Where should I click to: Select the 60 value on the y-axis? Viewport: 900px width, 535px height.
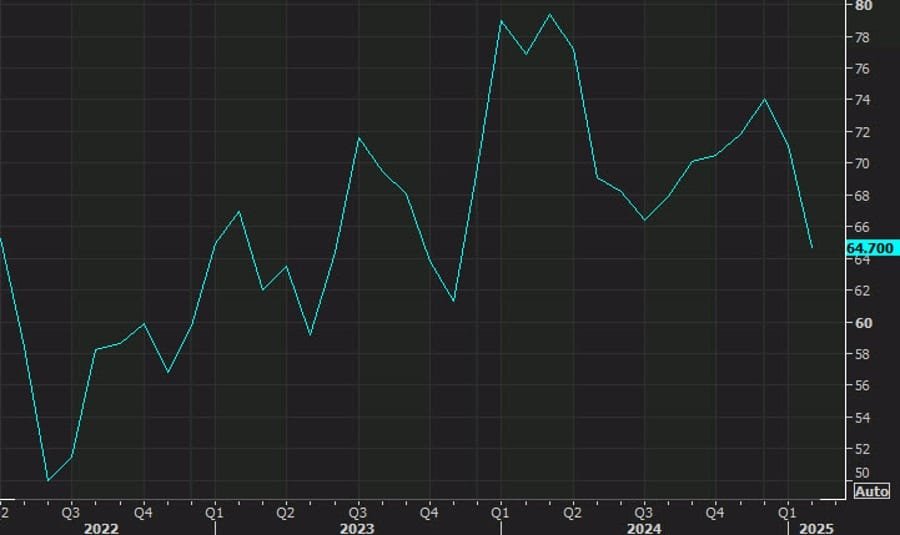[x=863, y=323]
